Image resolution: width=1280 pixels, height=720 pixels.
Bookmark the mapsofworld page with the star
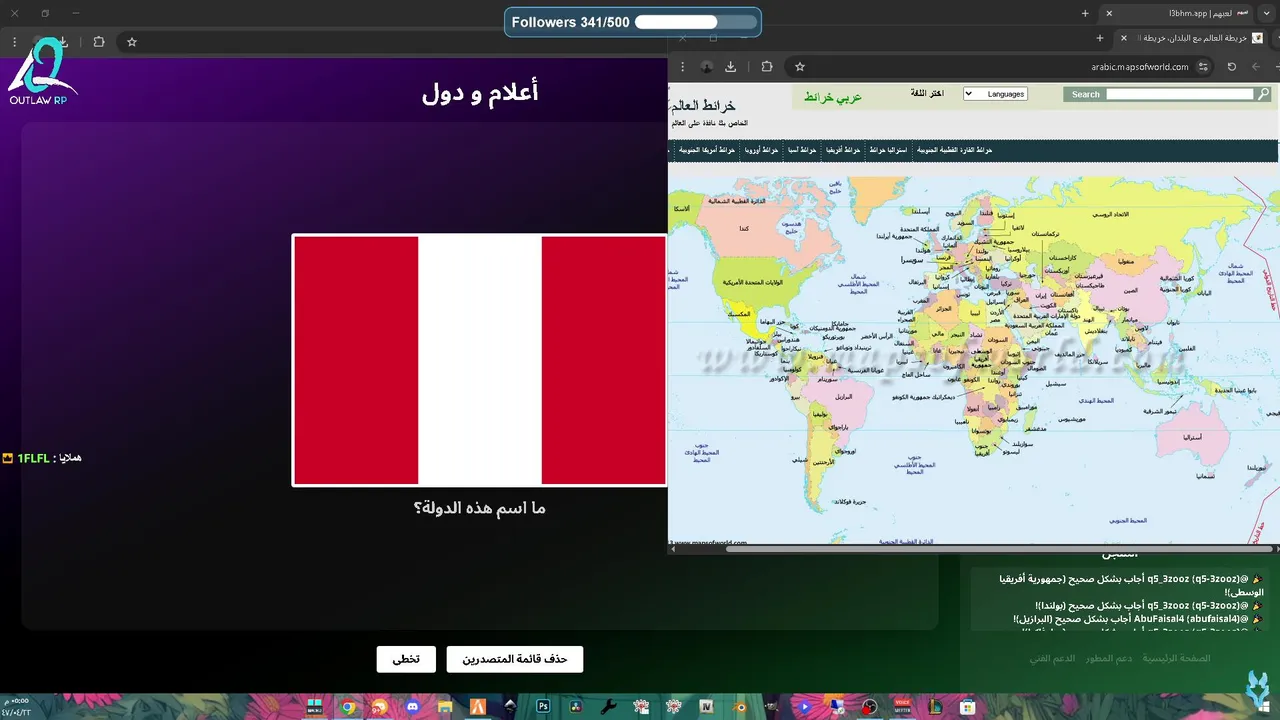click(x=800, y=67)
